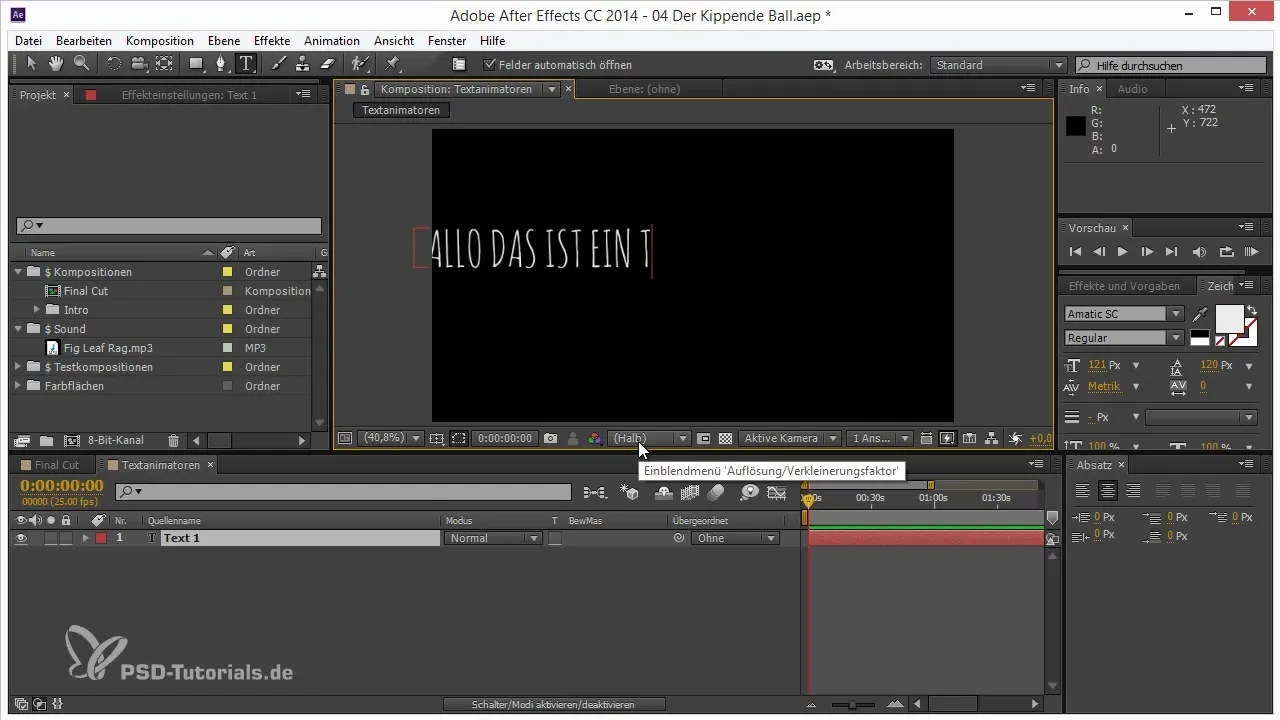This screenshot has width=1280, height=720.
Task: Collapse the $ Kompositionen folder
Action: click(18, 272)
